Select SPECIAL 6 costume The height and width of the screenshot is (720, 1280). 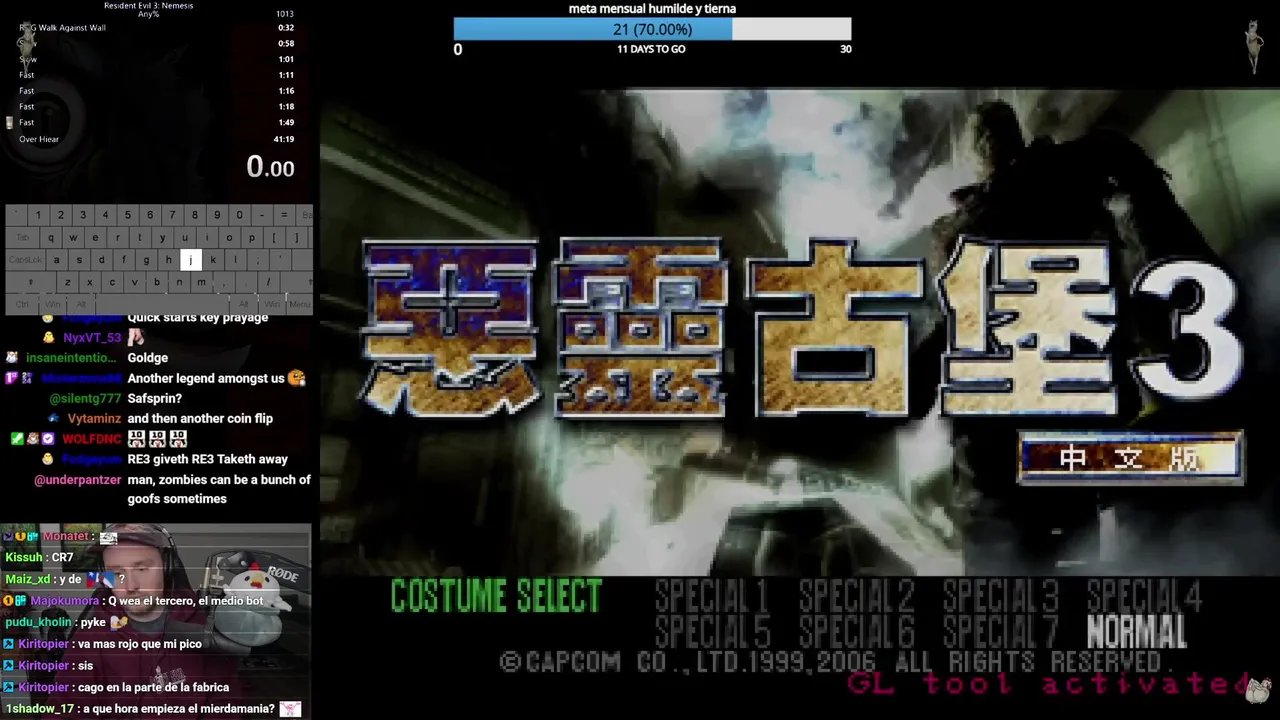tap(856, 631)
